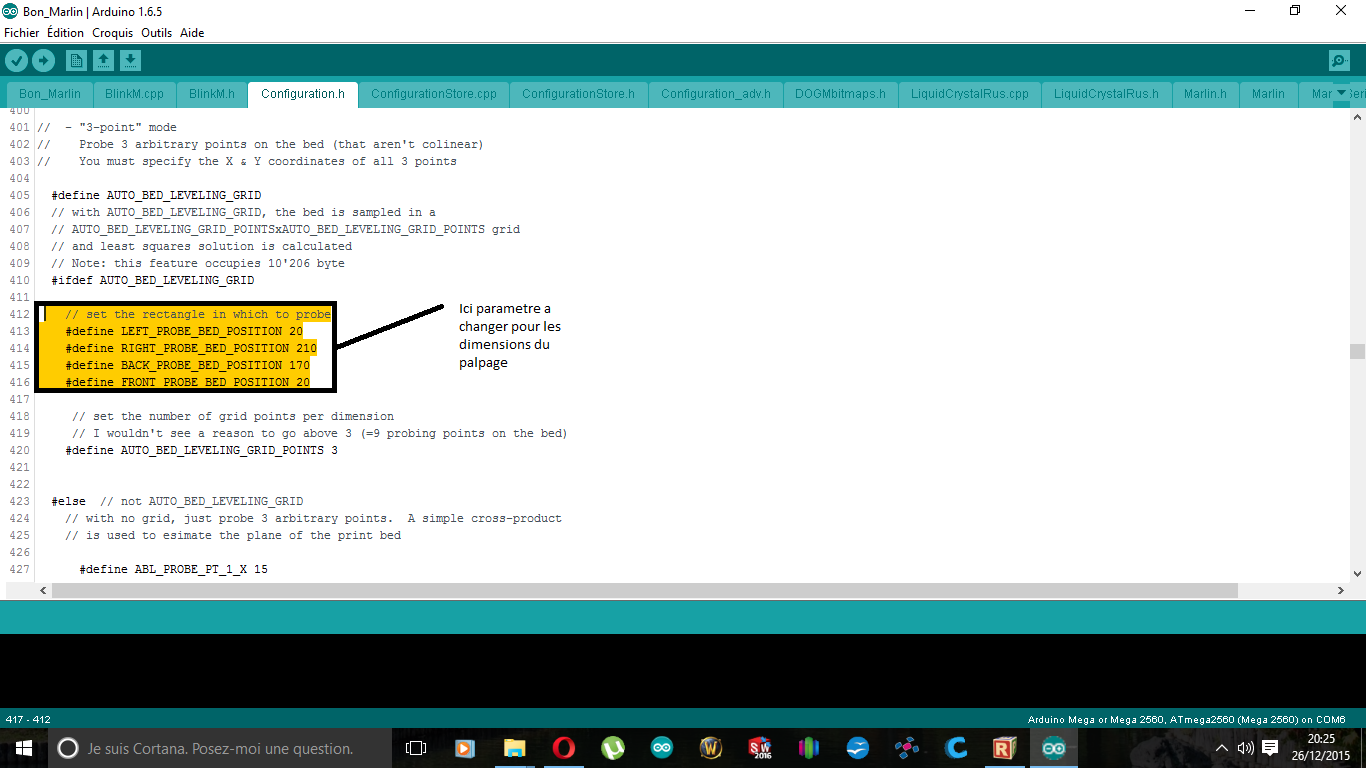Click the FRONT_PROBE_BED_POSITION 20 line

(188, 382)
